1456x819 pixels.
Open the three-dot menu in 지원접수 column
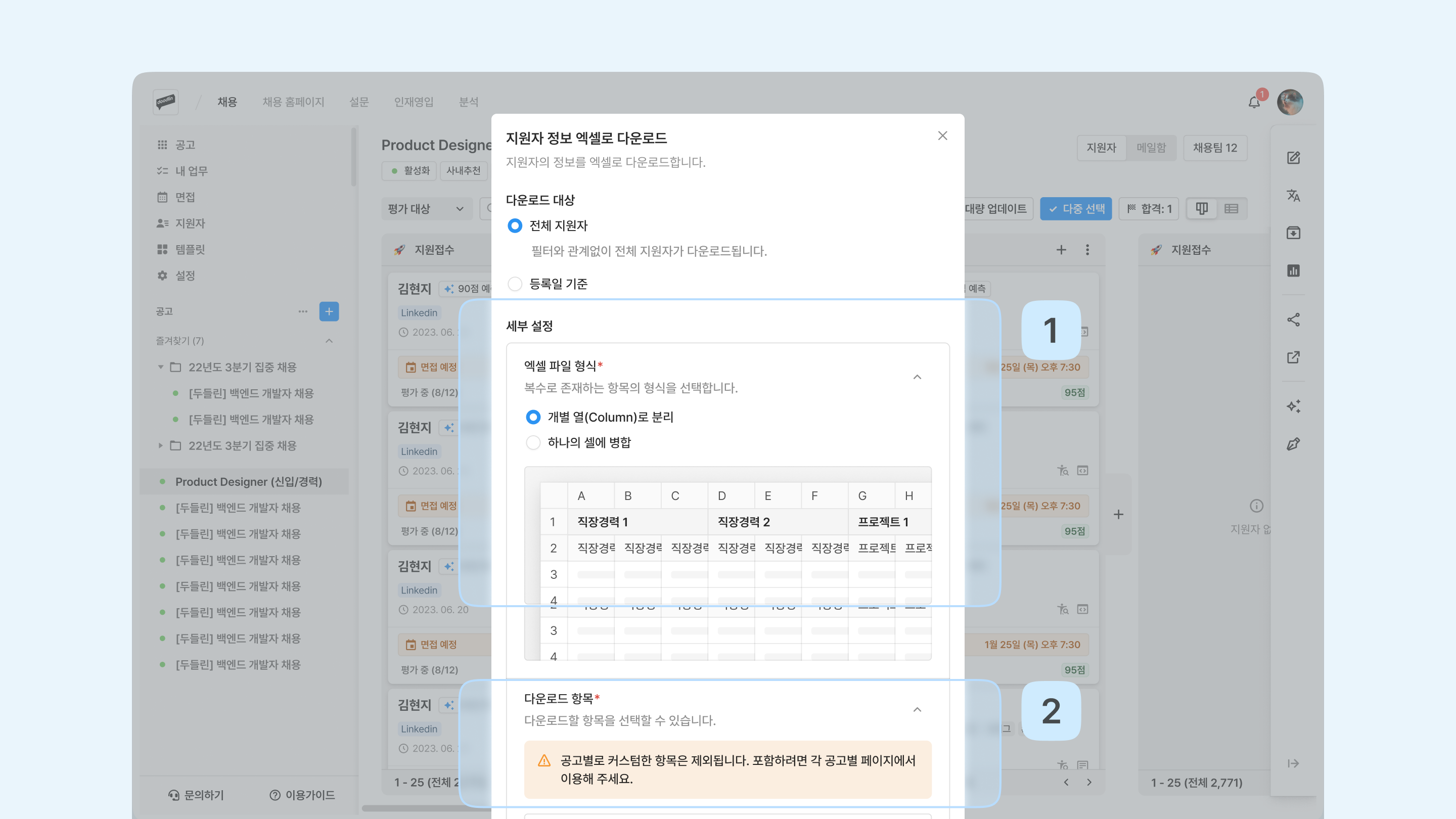[x=1087, y=250]
